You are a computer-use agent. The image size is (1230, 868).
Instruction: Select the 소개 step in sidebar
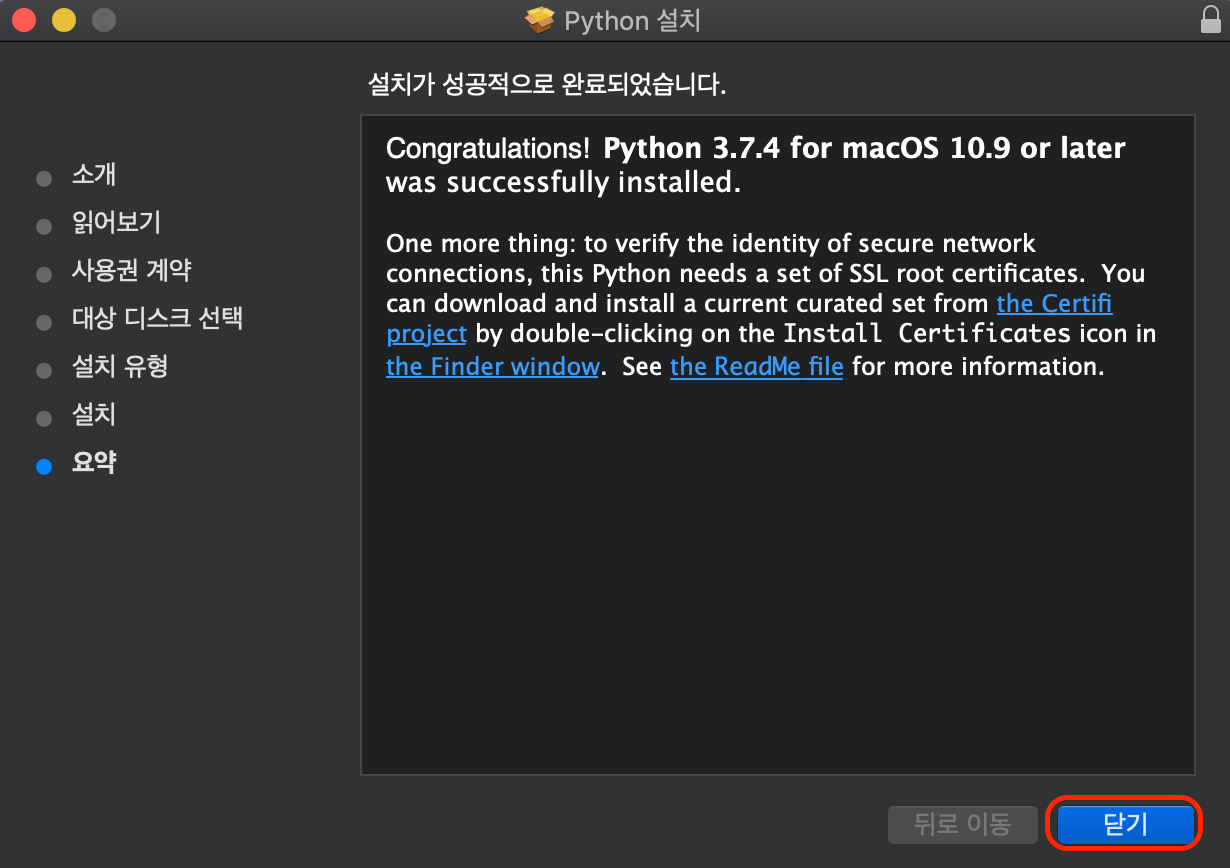click(x=94, y=174)
